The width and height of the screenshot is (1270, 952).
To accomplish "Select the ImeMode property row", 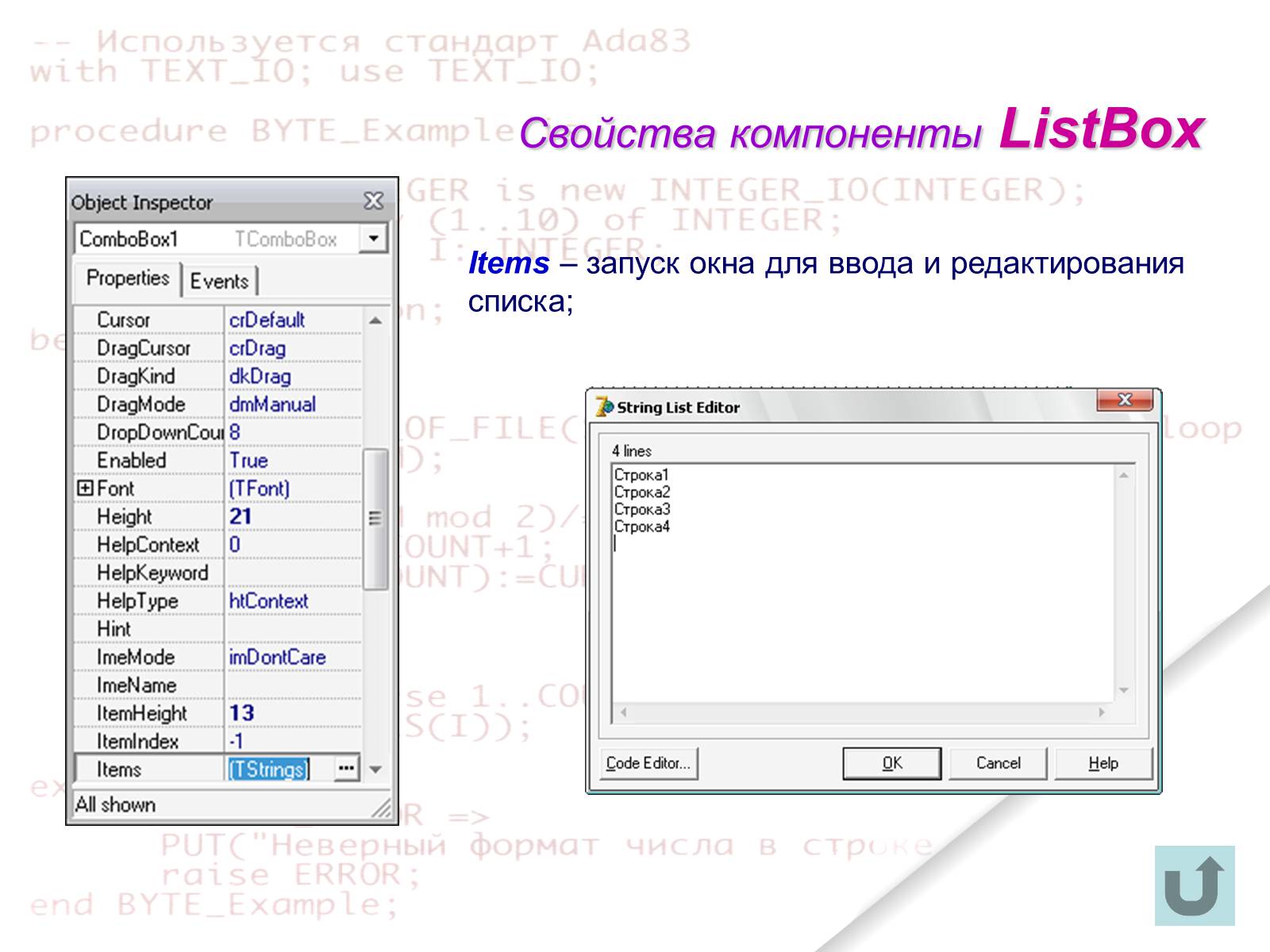I will (217, 657).
